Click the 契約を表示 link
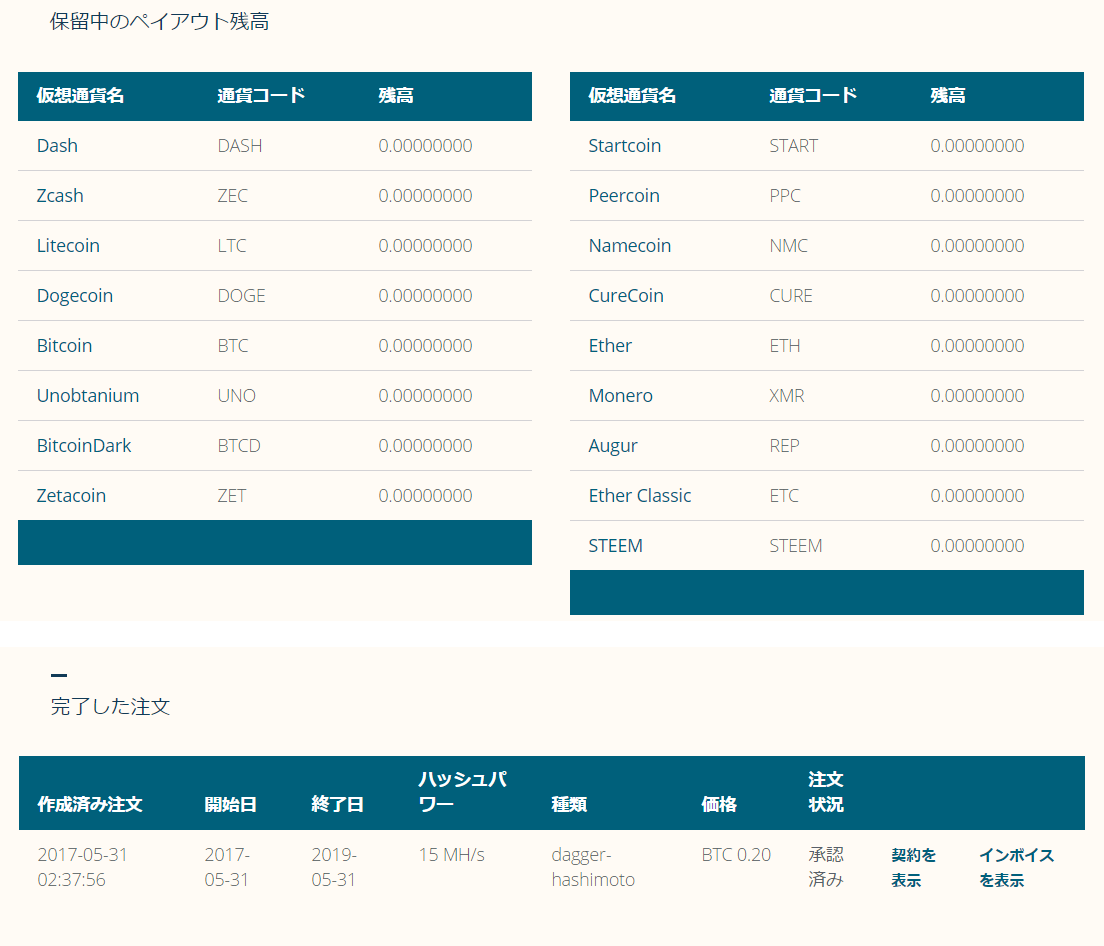Screen dimensions: 1104x946 (913, 867)
